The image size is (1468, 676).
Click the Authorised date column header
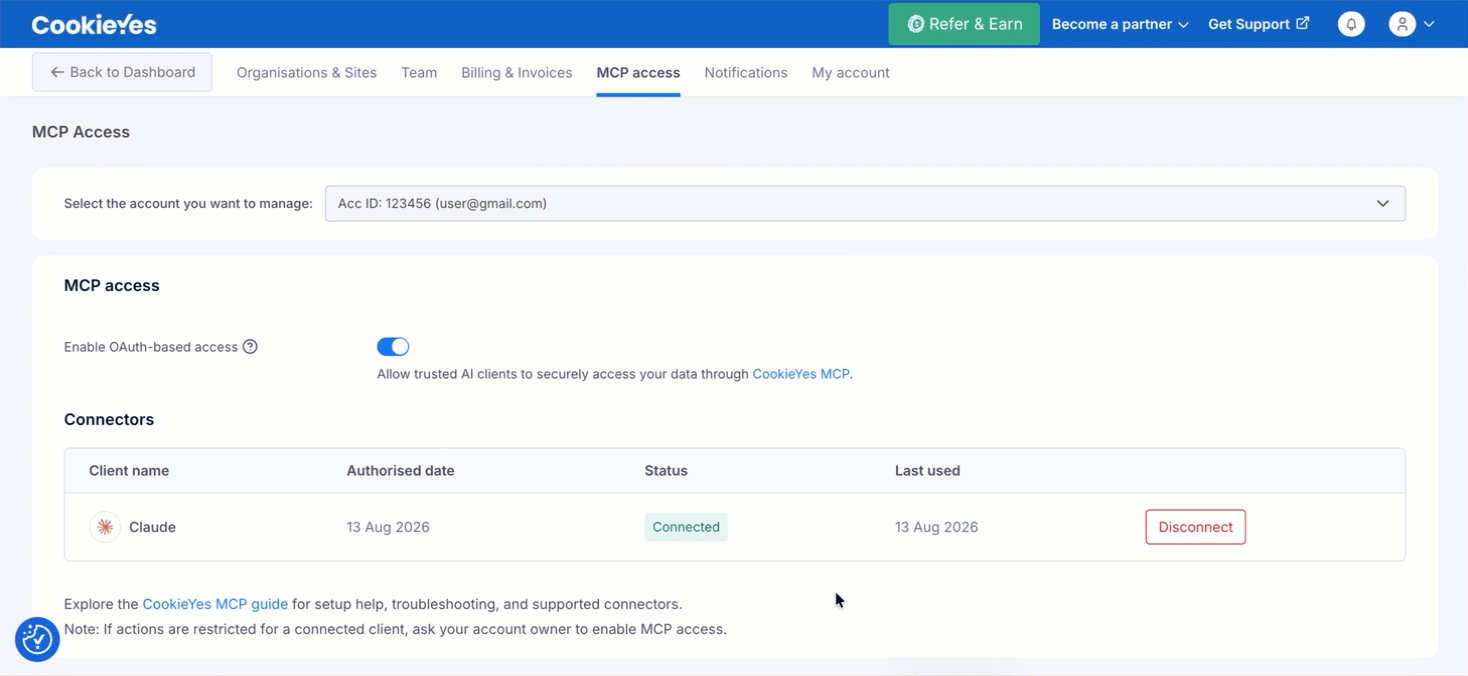point(401,471)
